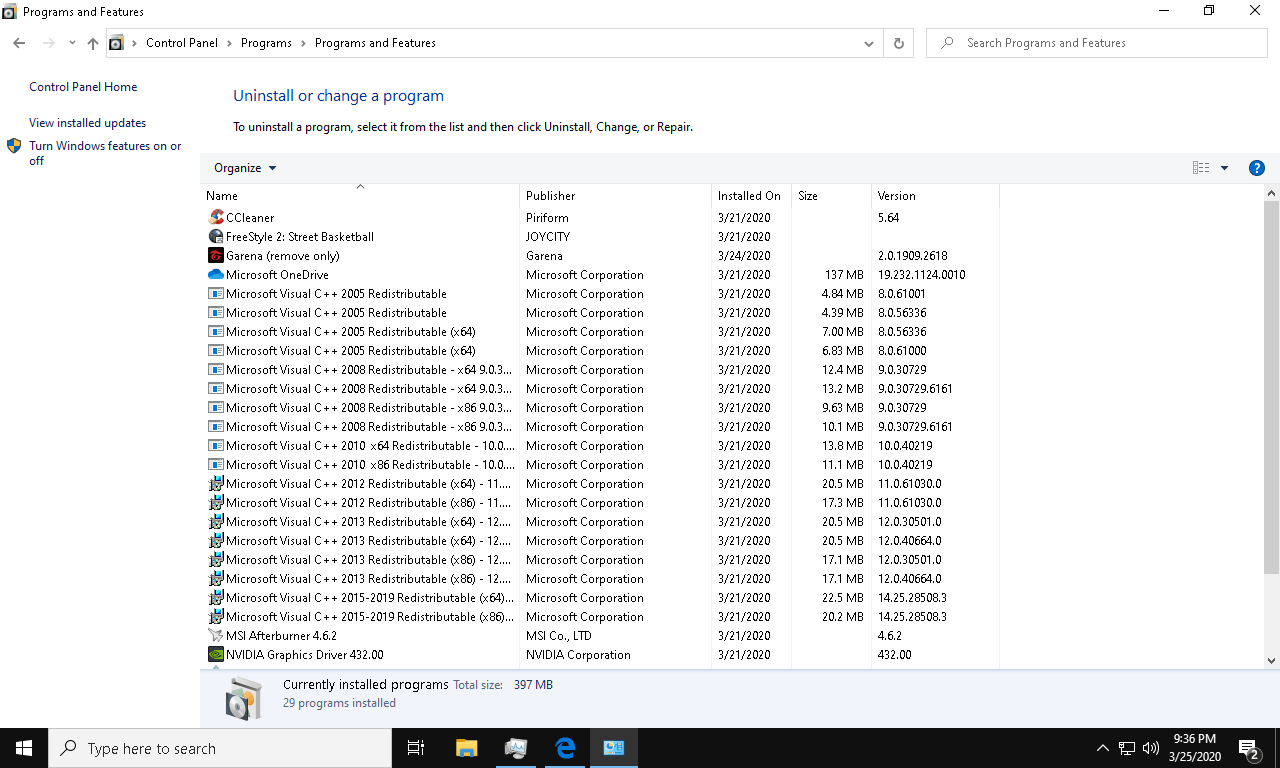Click the CCleaner program icon
1280x768 pixels.
coord(216,218)
